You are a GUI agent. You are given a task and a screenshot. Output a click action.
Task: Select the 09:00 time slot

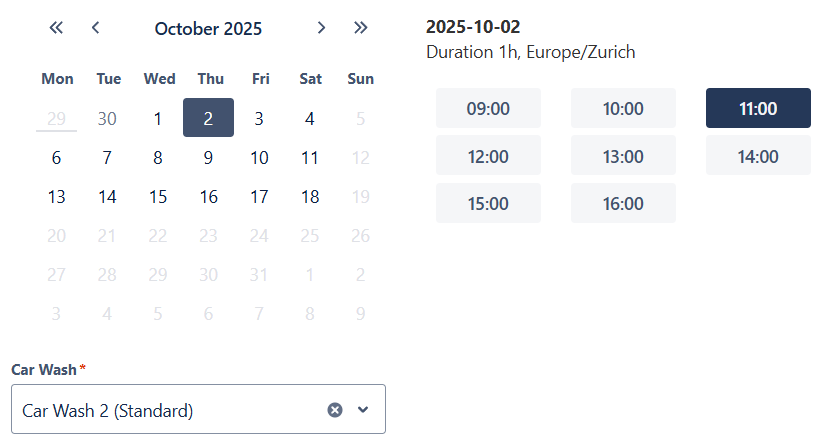[488, 108]
